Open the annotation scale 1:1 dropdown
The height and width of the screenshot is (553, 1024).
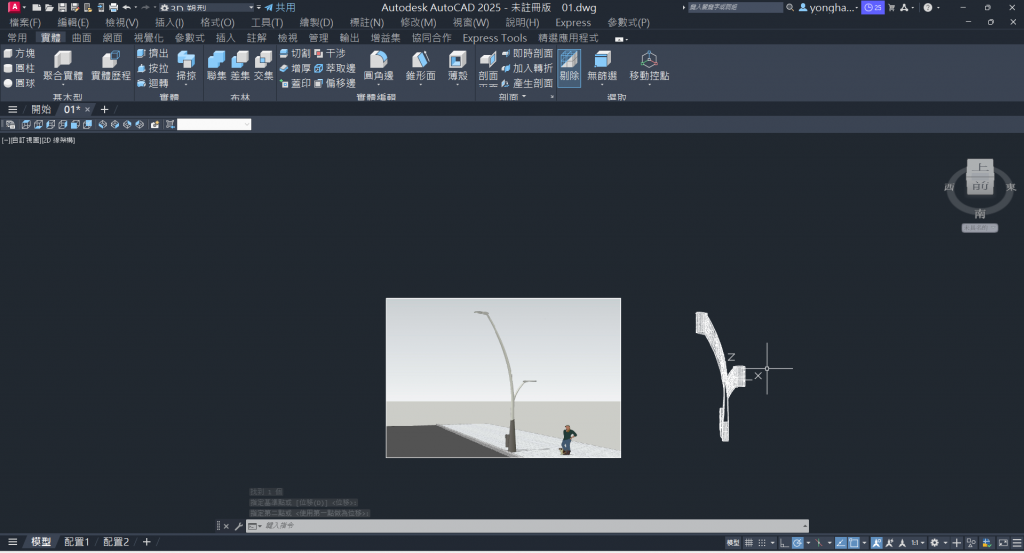[918, 543]
